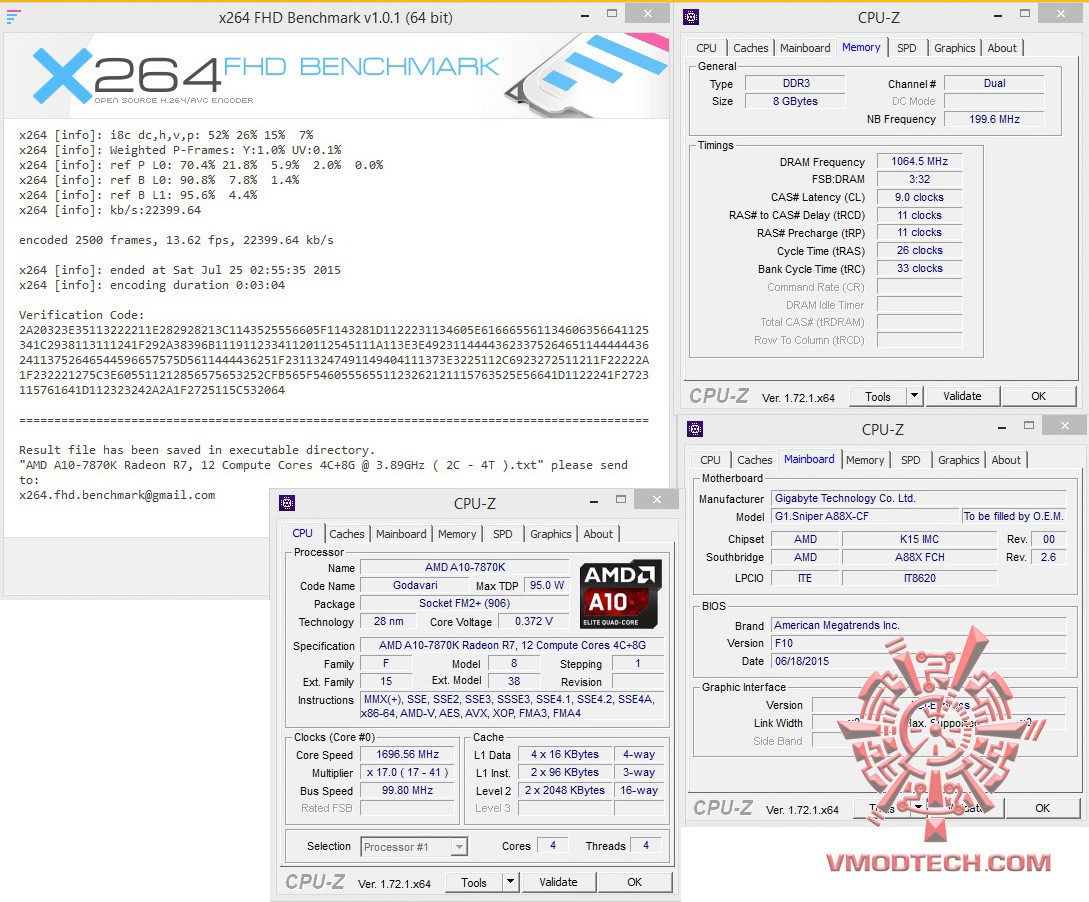Image resolution: width=1089 pixels, height=902 pixels.
Task: Click the Bus Speed 99.80 MHz value
Action: point(407,790)
